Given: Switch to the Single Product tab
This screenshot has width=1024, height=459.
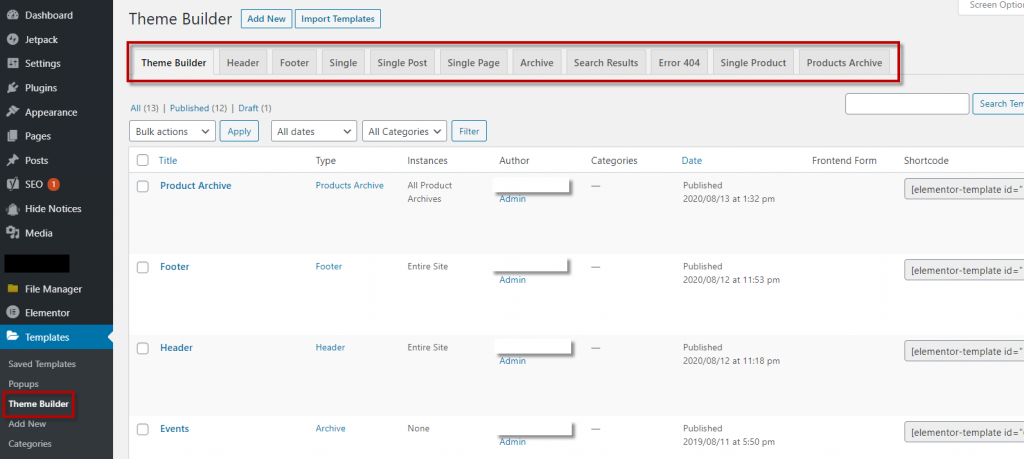Looking at the screenshot, I should 754,63.
